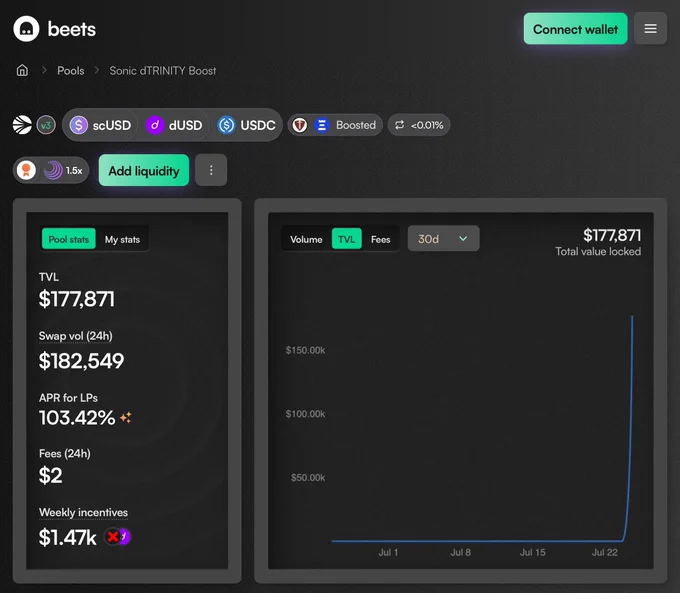Go to home via breadcrumb house icon

point(22,70)
